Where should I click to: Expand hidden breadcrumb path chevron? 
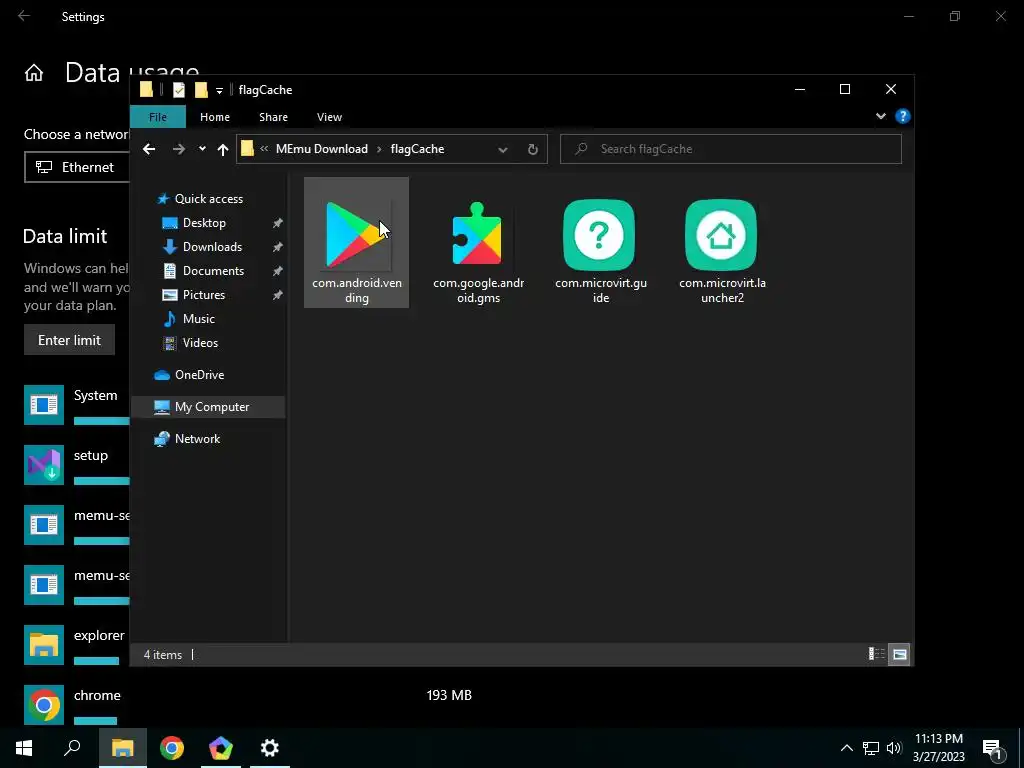[264, 149]
